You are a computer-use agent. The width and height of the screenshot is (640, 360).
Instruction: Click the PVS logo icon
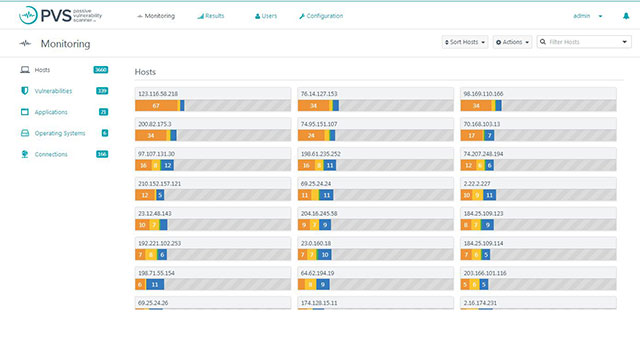28,16
